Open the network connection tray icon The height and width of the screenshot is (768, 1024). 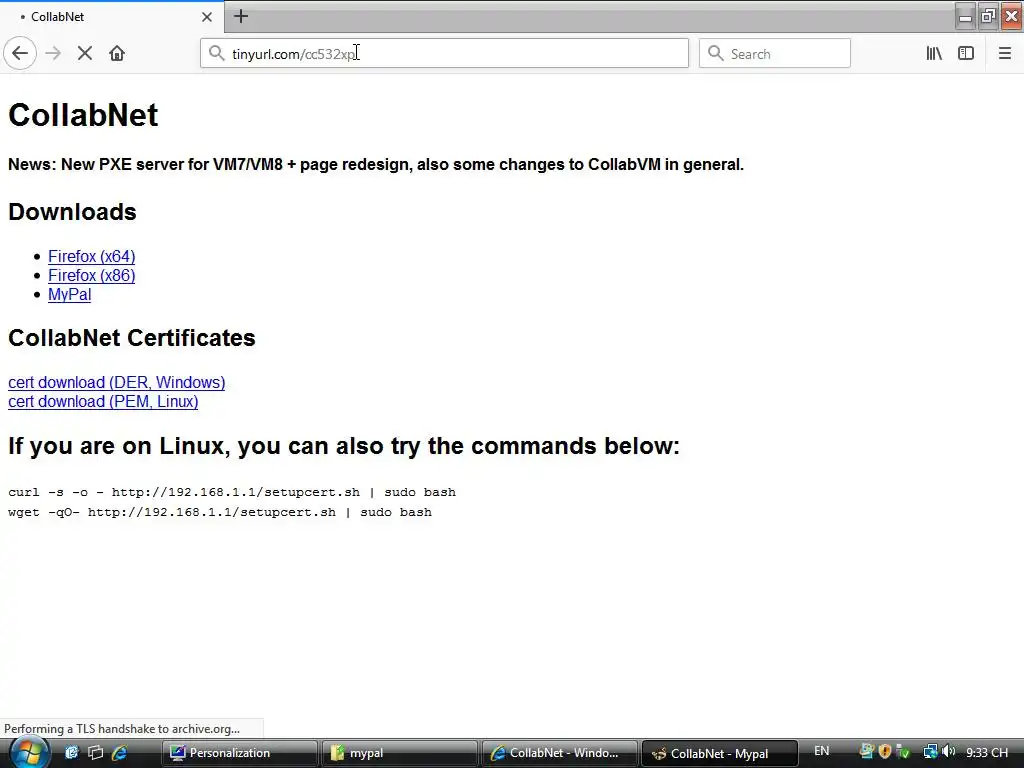point(930,752)
